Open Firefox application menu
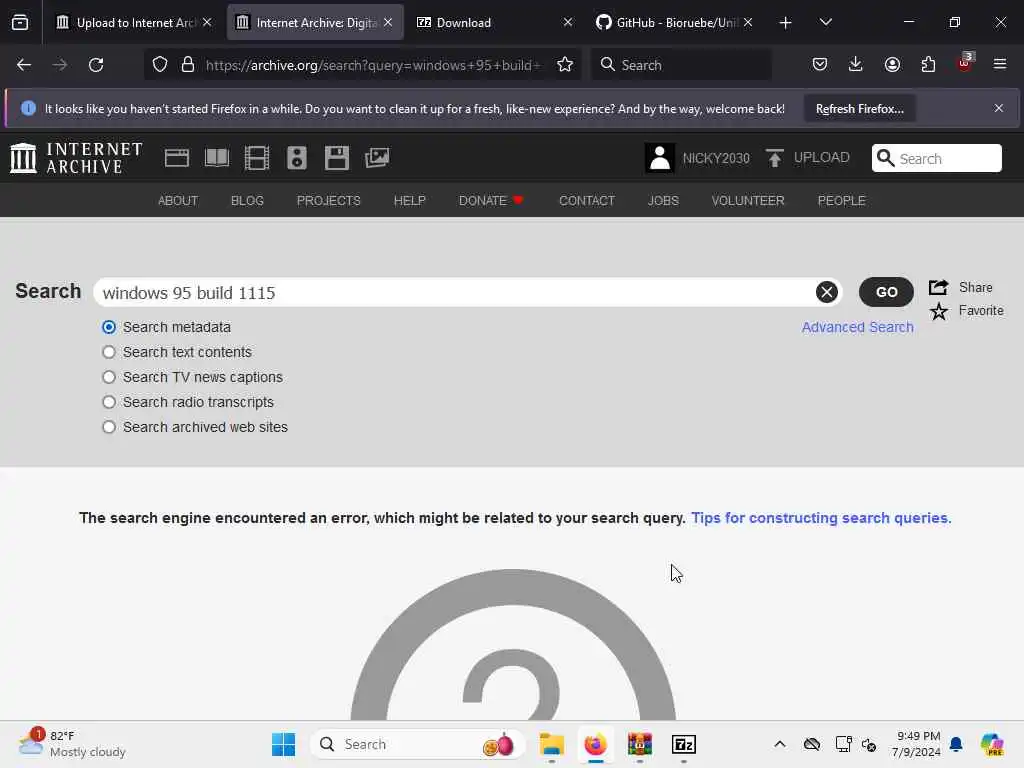 point(1000,65)
